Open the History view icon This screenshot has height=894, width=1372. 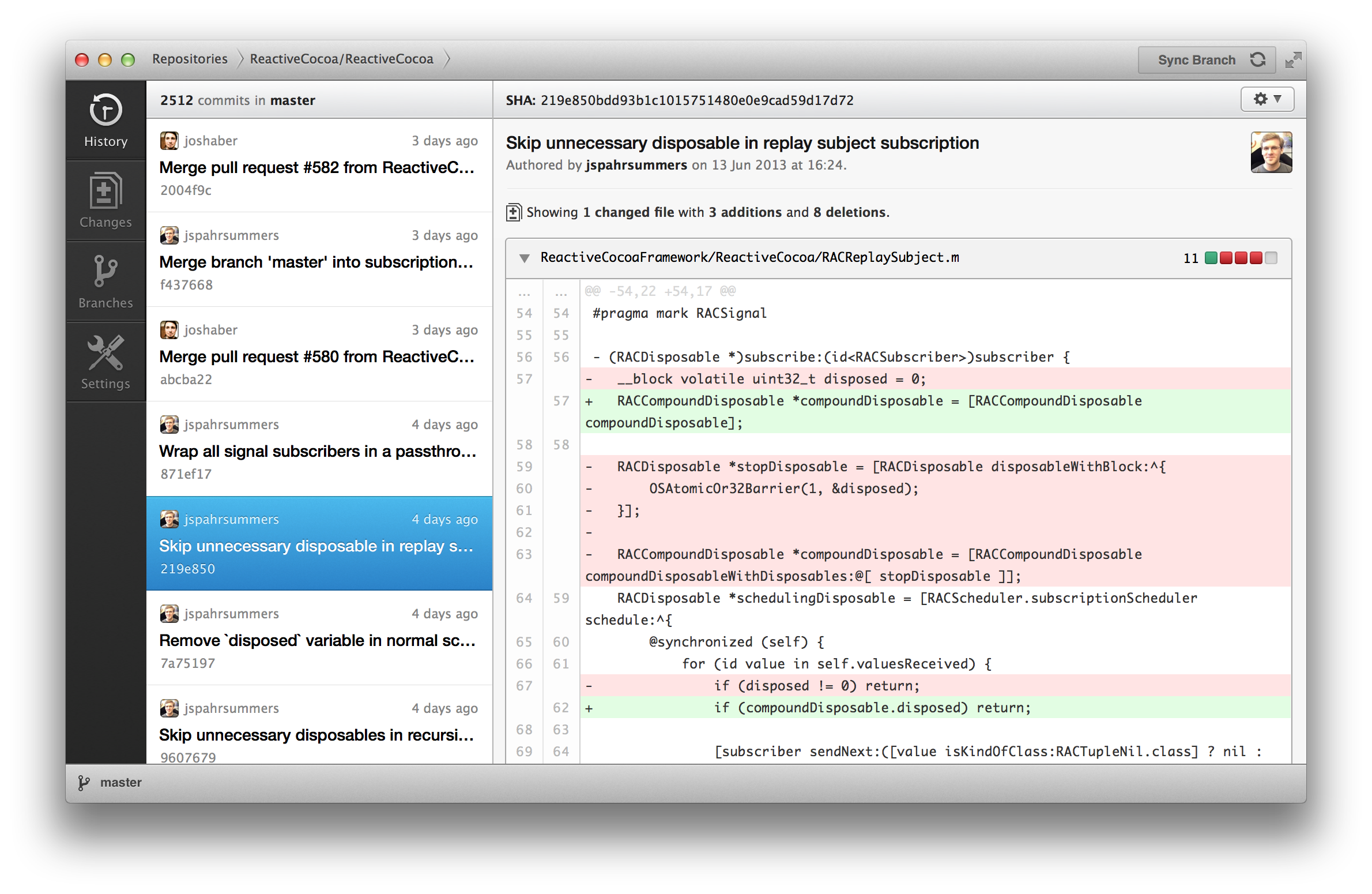105,110
